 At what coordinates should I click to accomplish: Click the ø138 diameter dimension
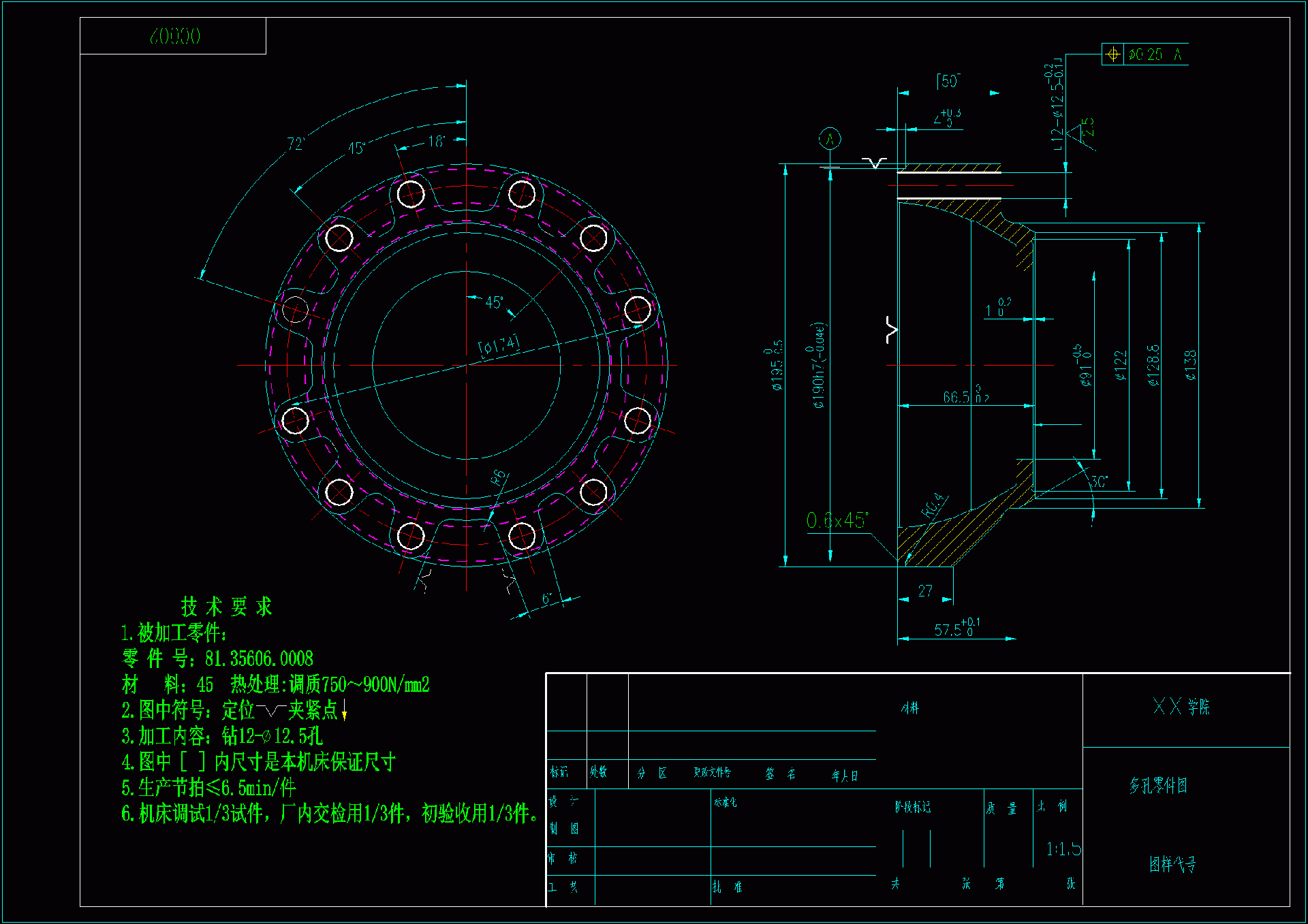(1191, 365)
